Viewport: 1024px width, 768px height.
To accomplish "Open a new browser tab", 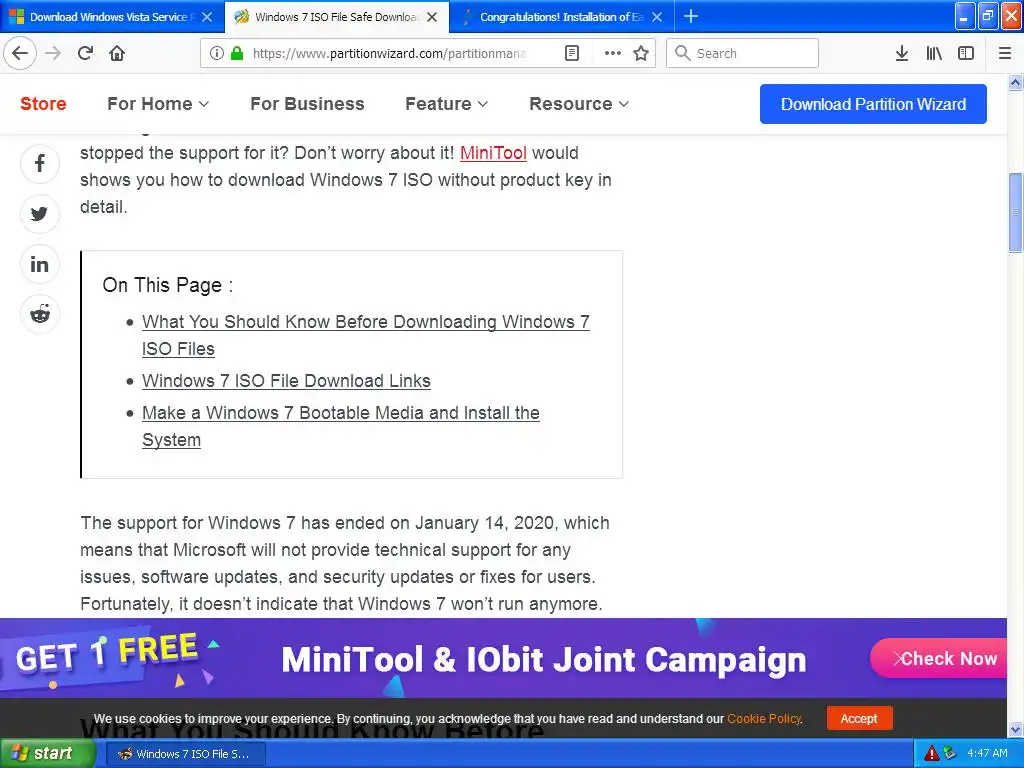I will click(x=691, y=16).
